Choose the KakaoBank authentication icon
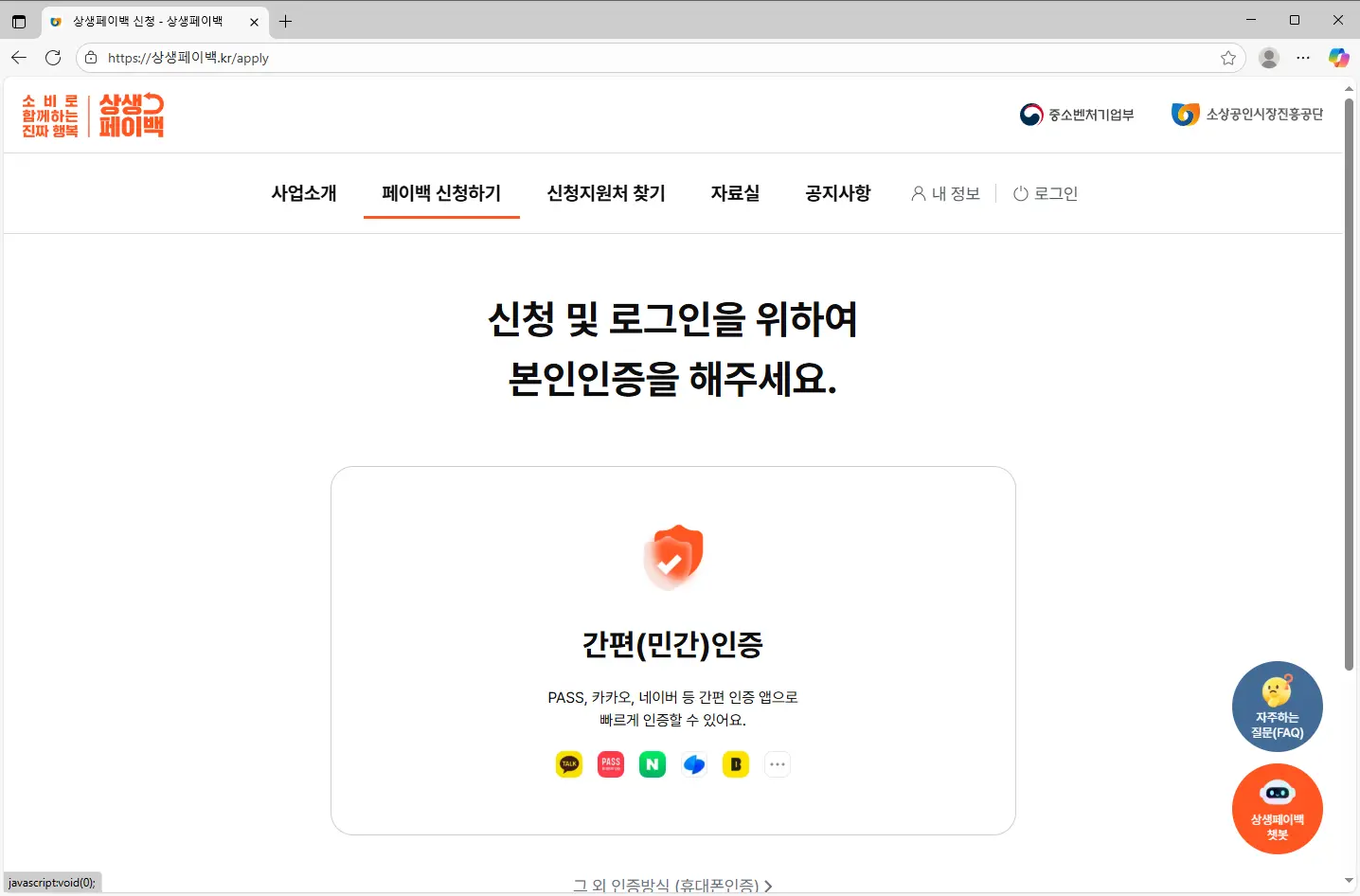This screenshot has width=1360, height=896. [x=736, y=764]
